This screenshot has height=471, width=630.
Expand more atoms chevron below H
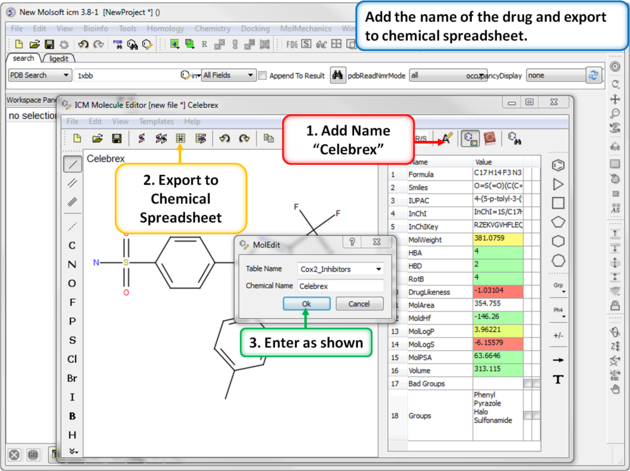tap(73, 451)
